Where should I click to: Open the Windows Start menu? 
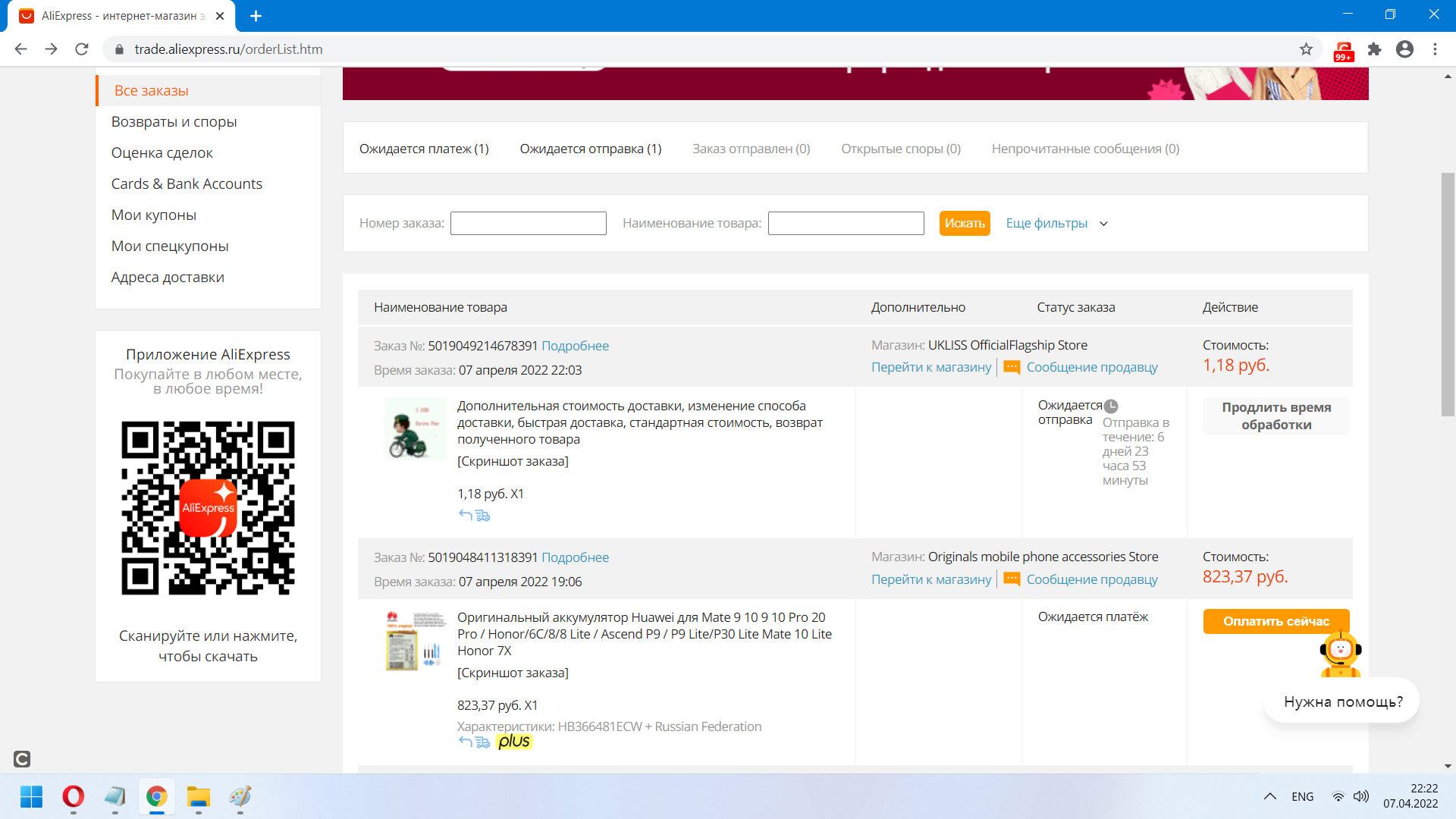(x=31, y=796)
